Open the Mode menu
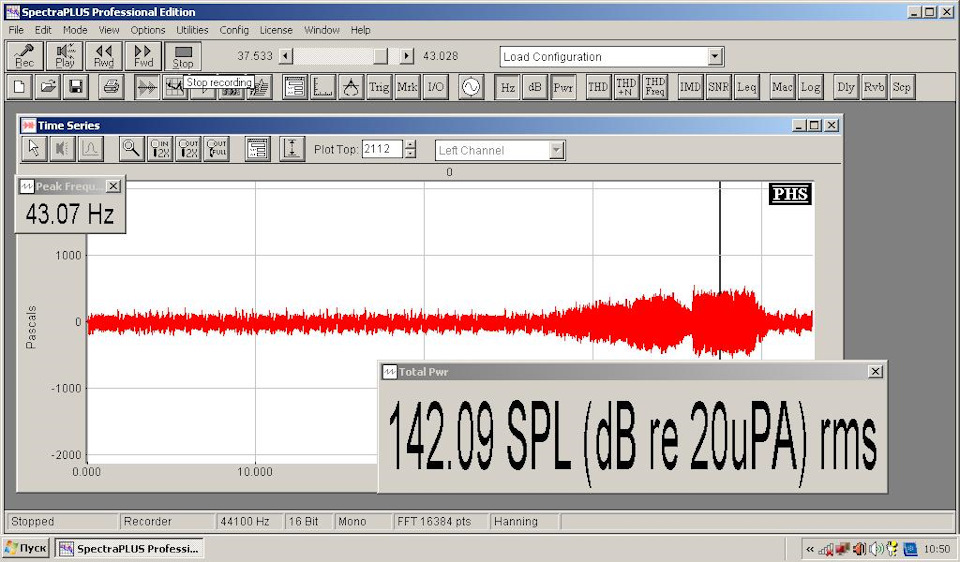This screenshot has height=562, width=960. (x=75, y=30)
